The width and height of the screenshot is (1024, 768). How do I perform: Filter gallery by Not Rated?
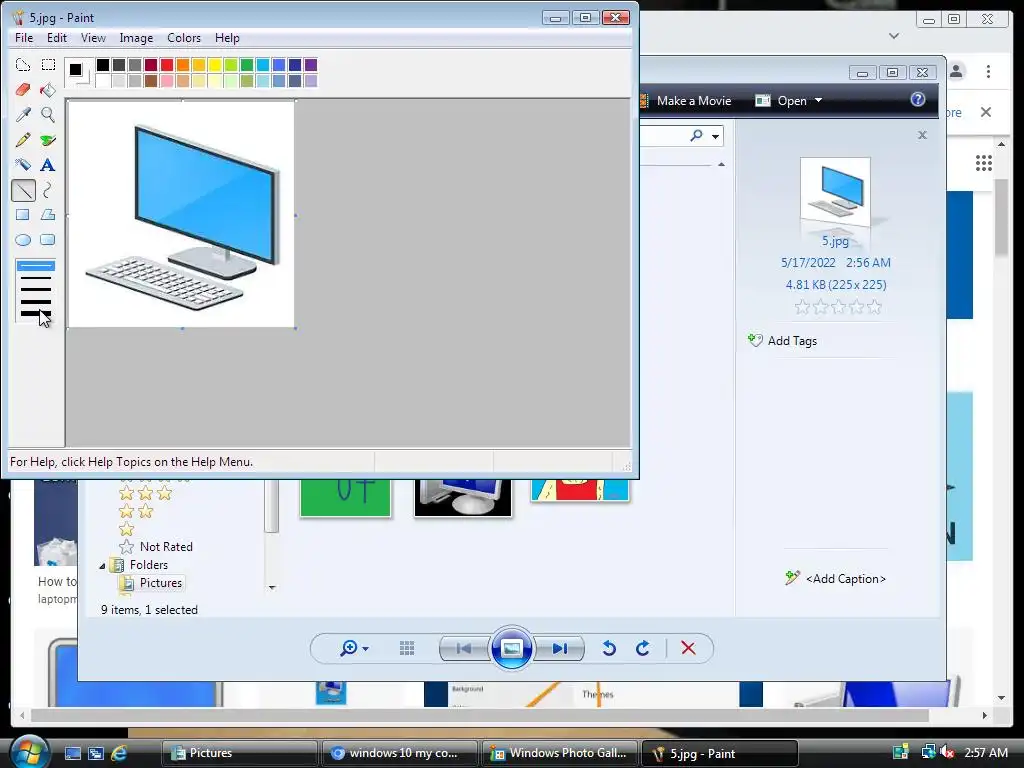click(156, 547)
